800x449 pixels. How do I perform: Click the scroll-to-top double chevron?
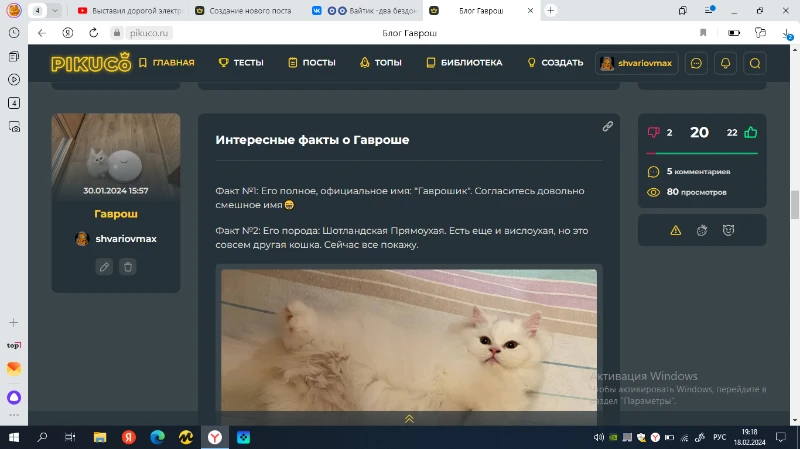tap(409, 419)
